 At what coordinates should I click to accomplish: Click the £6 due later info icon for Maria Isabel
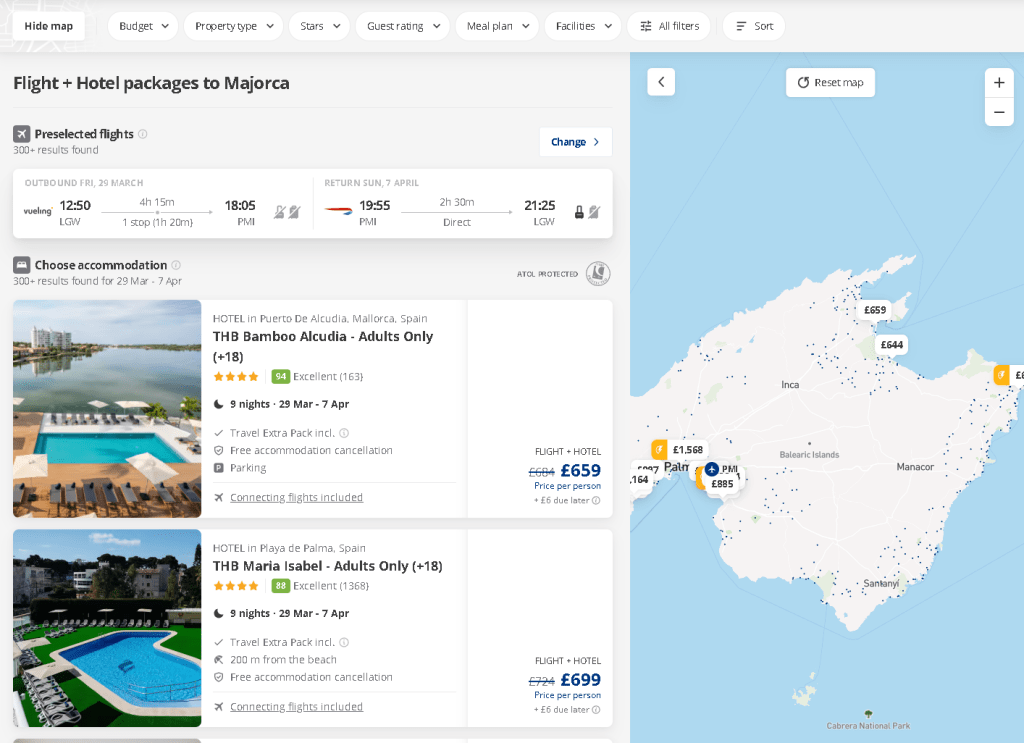click(x=596, y=710)
